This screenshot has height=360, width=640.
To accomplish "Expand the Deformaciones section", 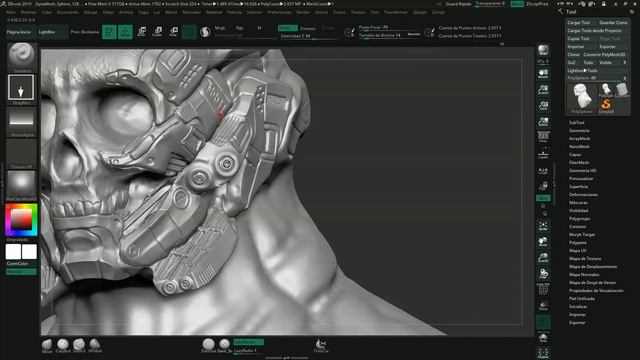I will tap(584, 195).
